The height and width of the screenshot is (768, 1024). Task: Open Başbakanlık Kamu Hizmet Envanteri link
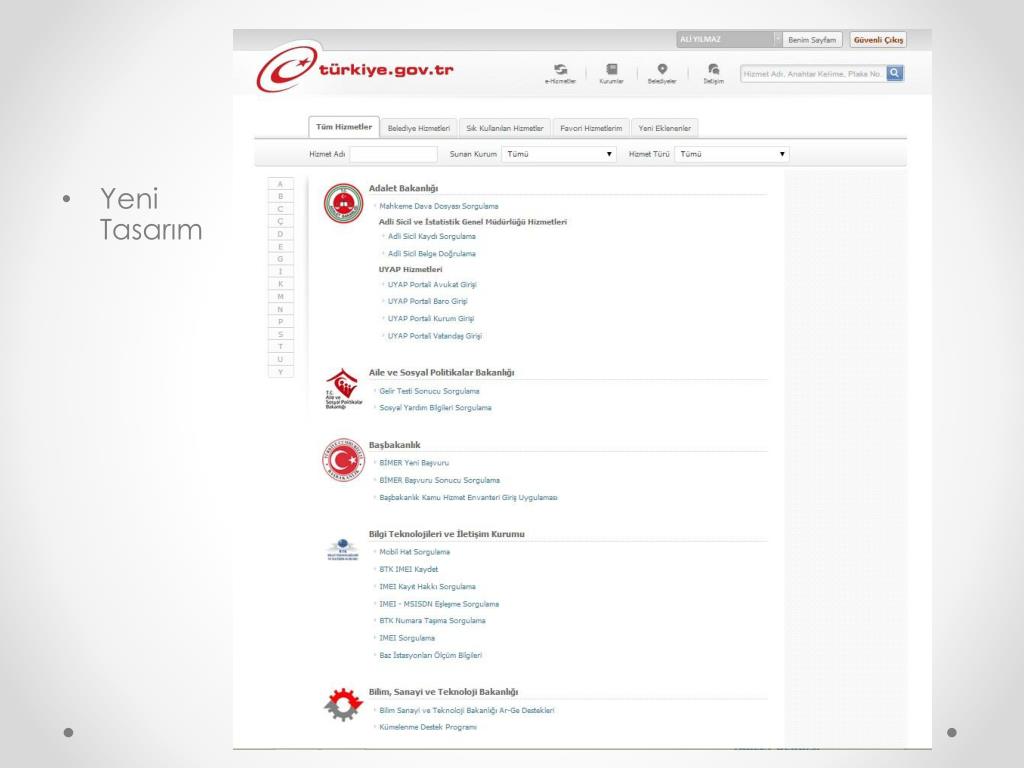(x=468, y=498)
